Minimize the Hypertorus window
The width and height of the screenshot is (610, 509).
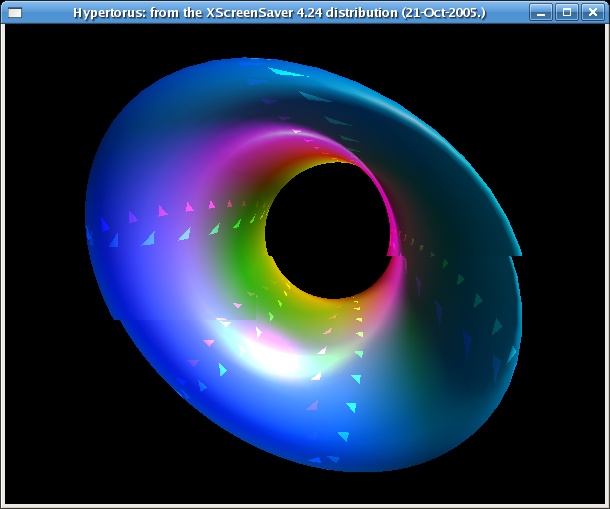[x=541, y=12]
